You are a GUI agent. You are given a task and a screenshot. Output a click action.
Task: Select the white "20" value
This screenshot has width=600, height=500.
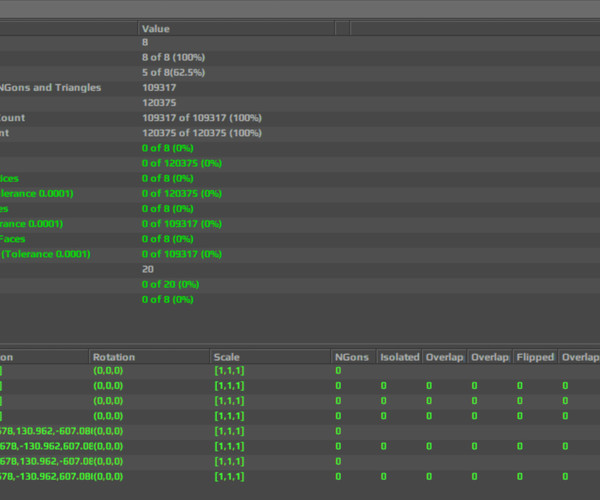coord(148,269)
